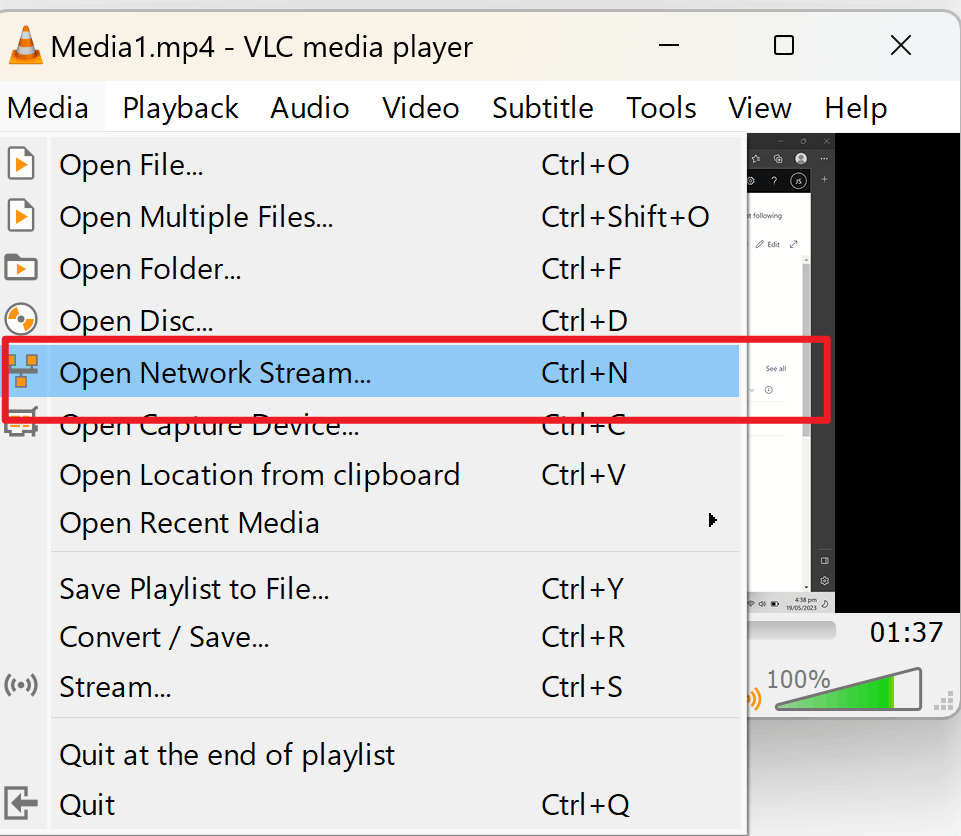Screen dimensions: 961x836
Task: Select Save Playlist to File
Action: pyautogui.click(x=194, y=588)
